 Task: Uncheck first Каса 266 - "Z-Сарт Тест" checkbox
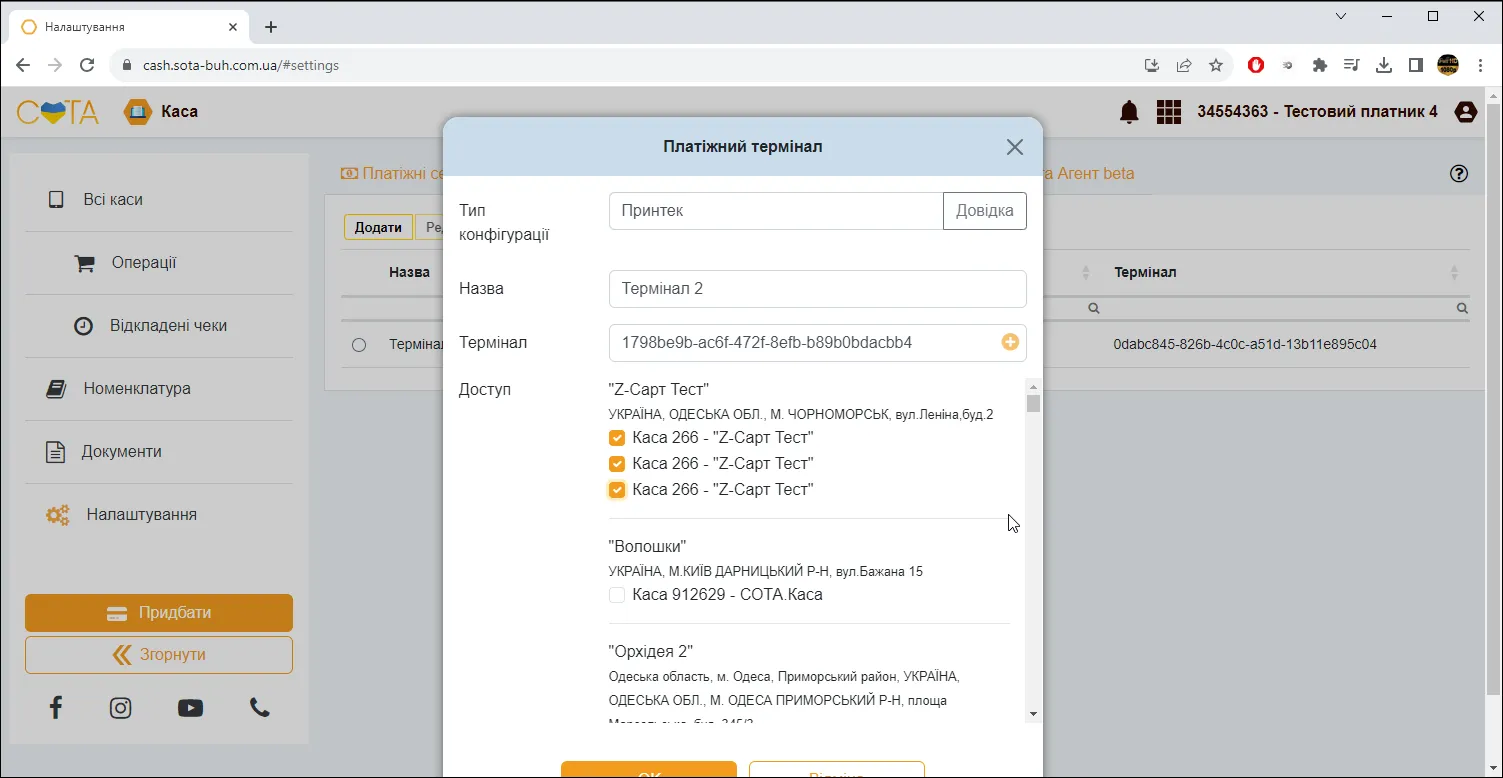617,438
